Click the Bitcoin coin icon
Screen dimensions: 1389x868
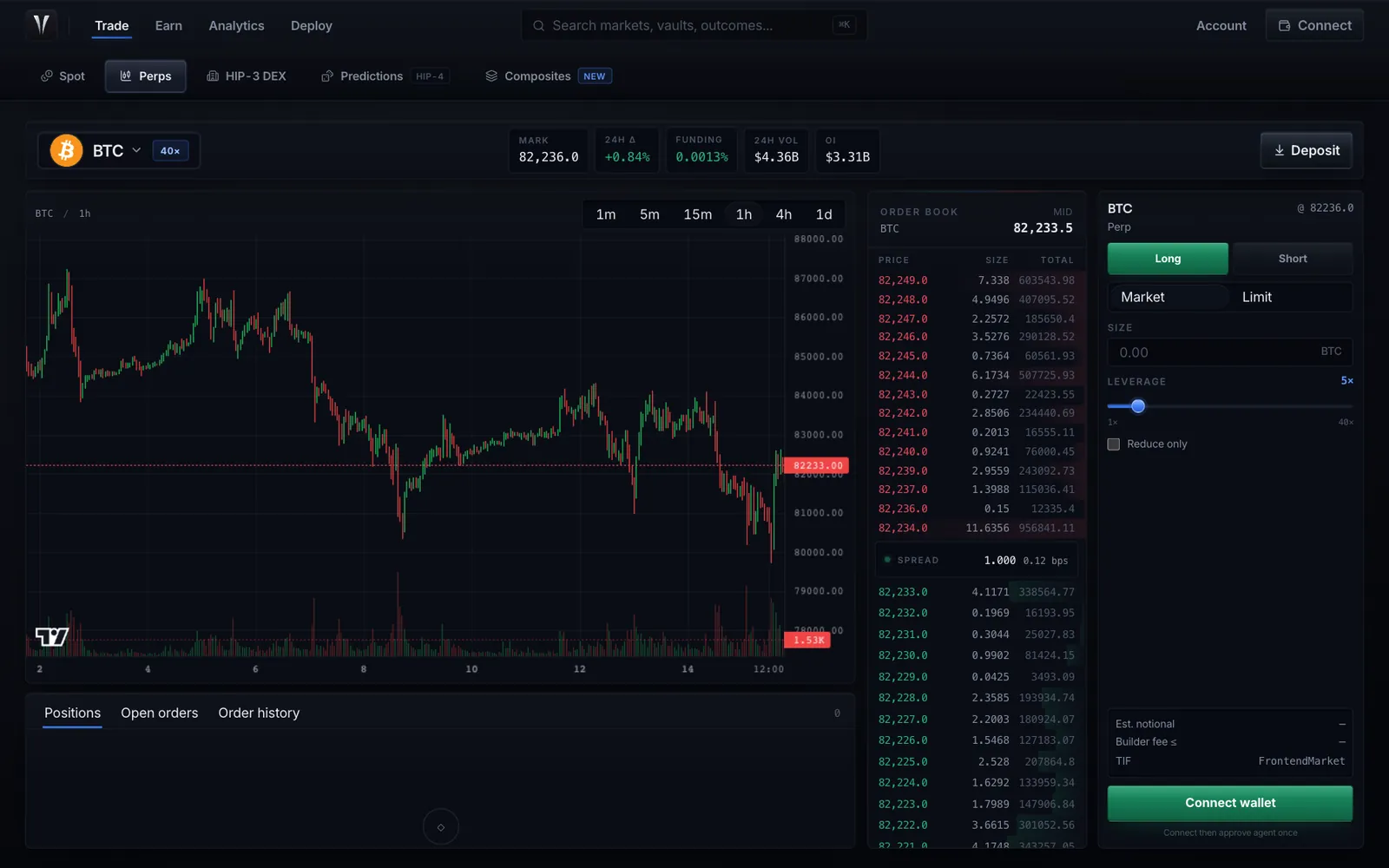(x=66, y=150)
